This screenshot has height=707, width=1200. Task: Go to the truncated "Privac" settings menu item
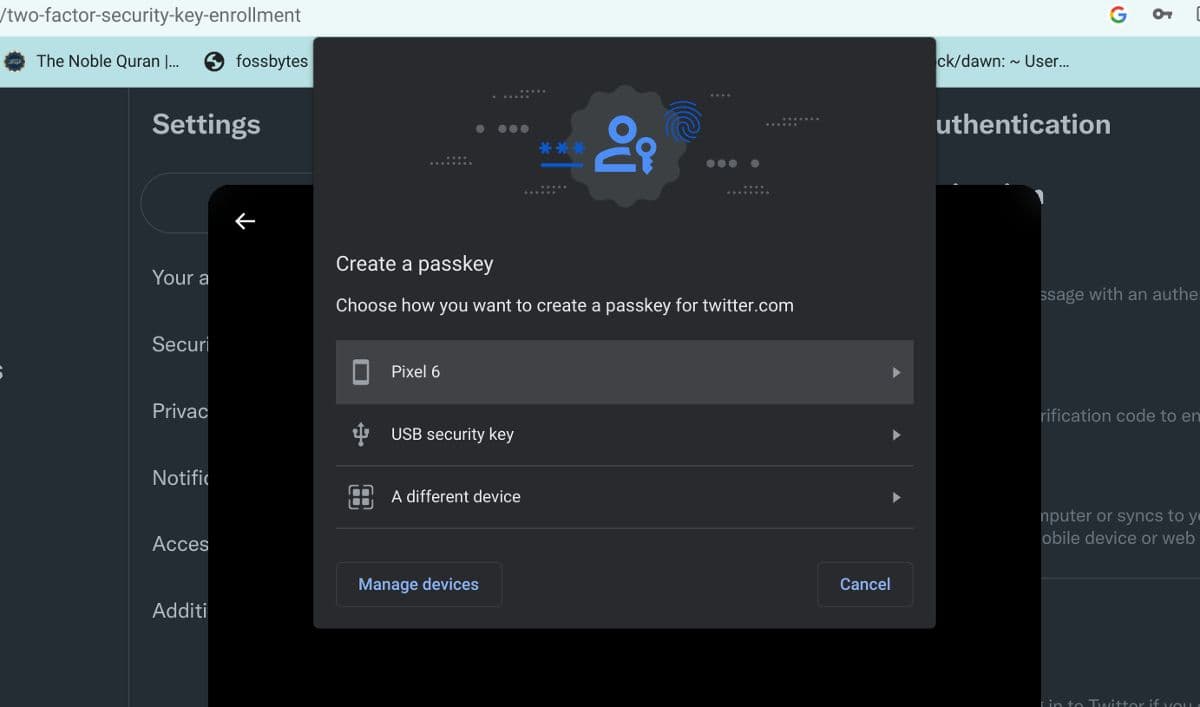(180, 411)
